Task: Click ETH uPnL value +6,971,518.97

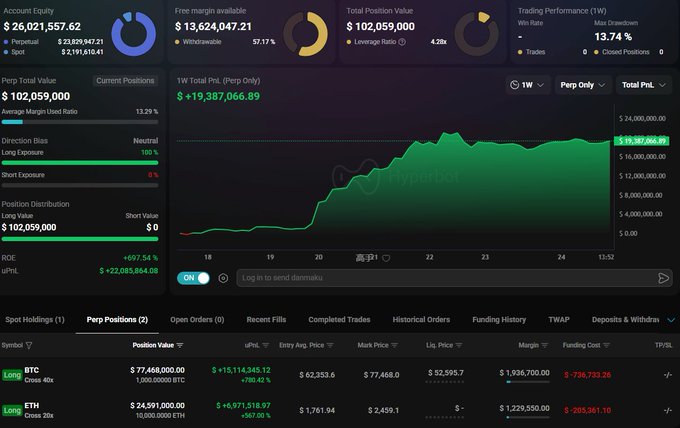Action: click(243, 406)
